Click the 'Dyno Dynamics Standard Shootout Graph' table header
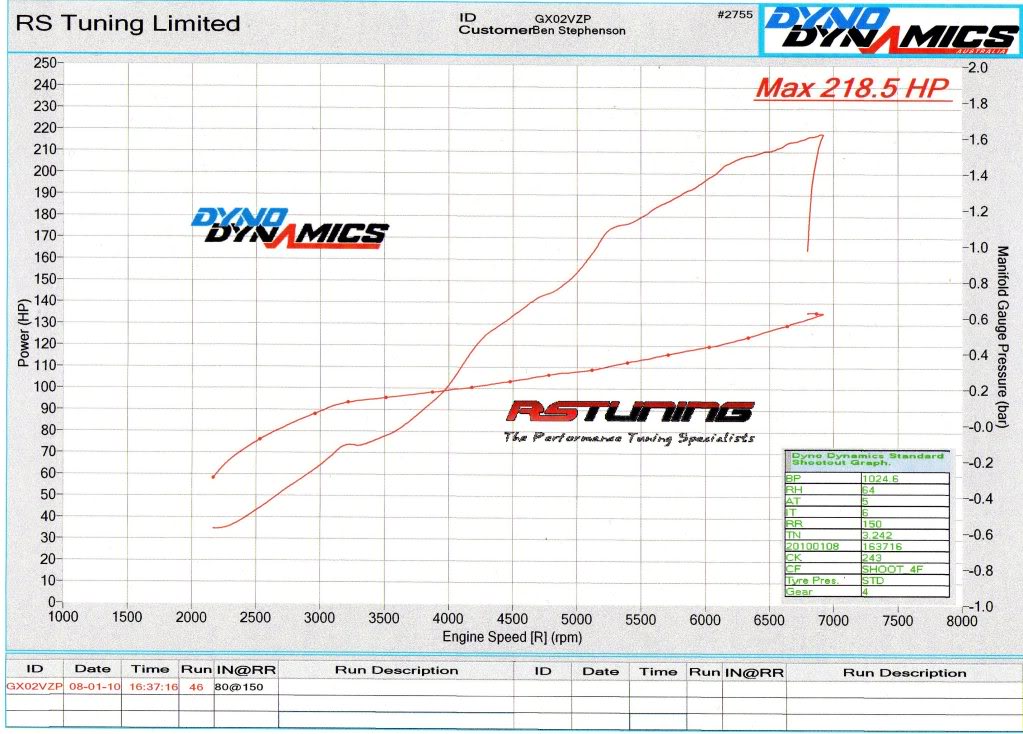 pos(866,460)
